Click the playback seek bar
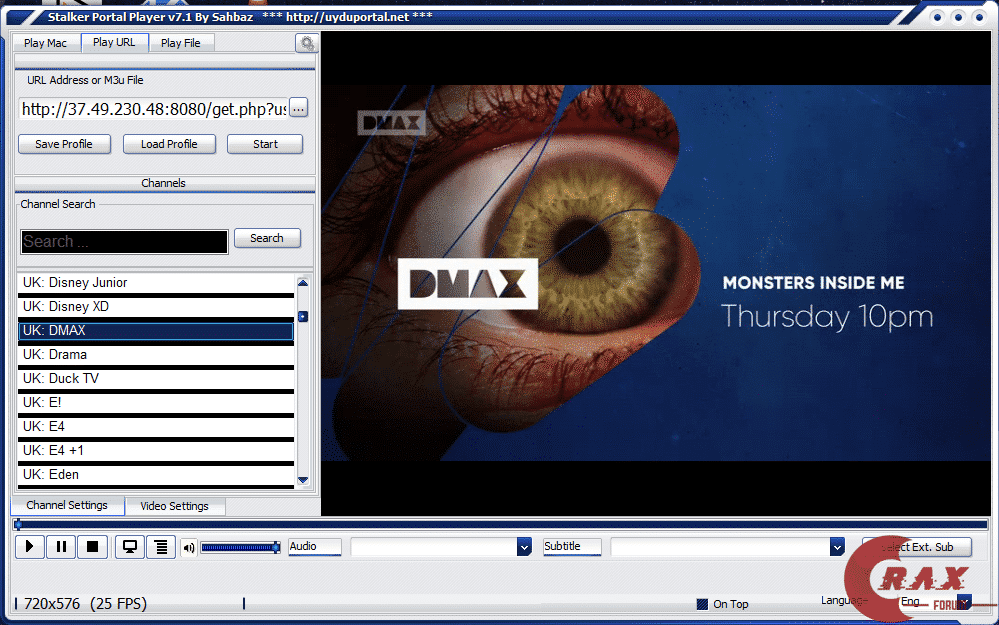This screenshot has width=999, height=625. coord(500,524)
